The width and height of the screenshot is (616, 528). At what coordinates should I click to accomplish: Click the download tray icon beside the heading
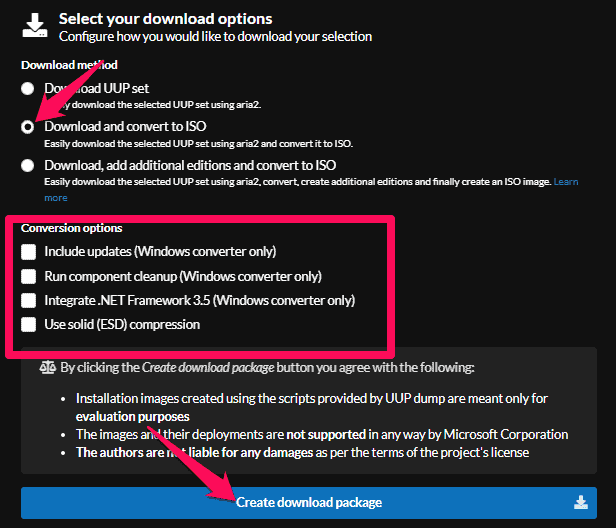pos(34,26)
